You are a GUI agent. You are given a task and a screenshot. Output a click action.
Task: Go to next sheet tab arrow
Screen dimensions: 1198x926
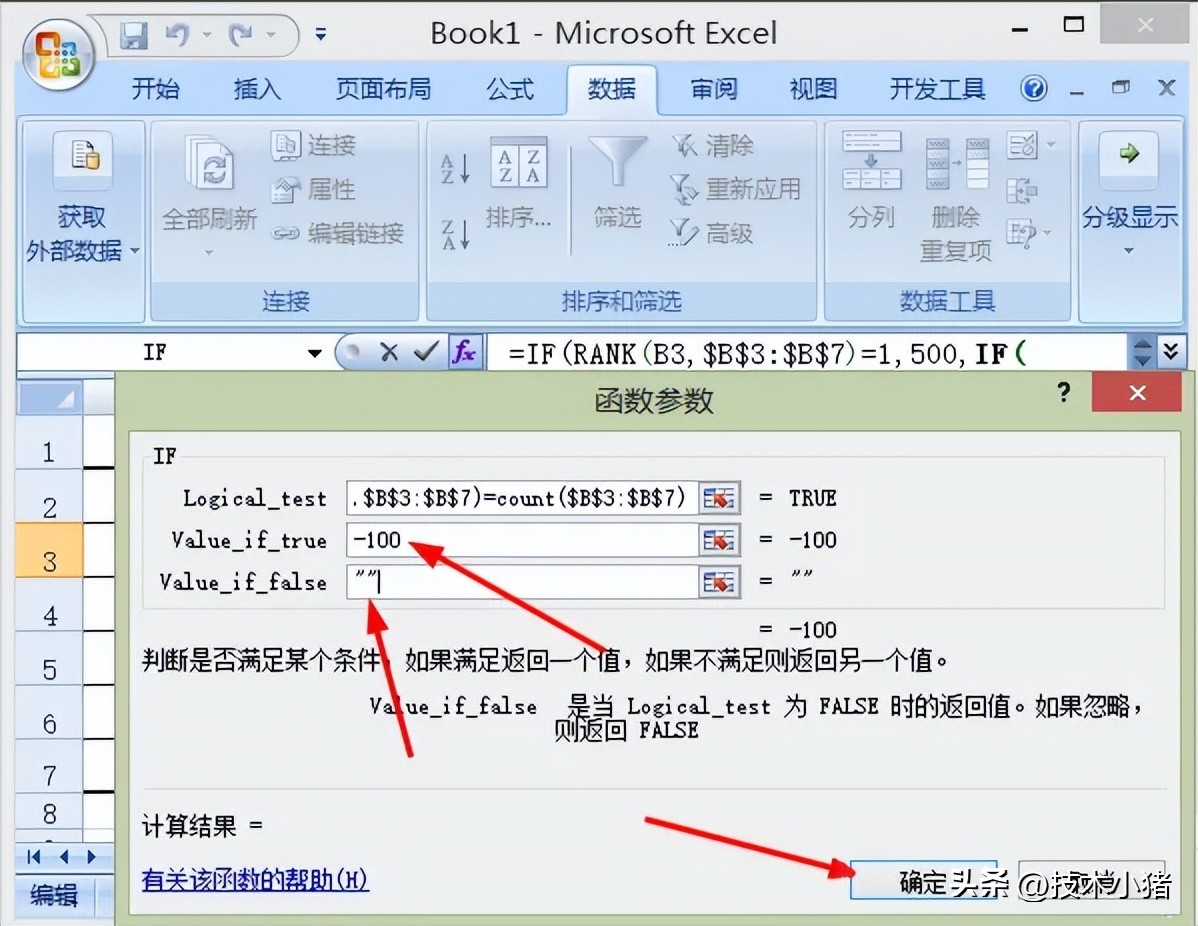pyautogui.click(x=91, y=856)
